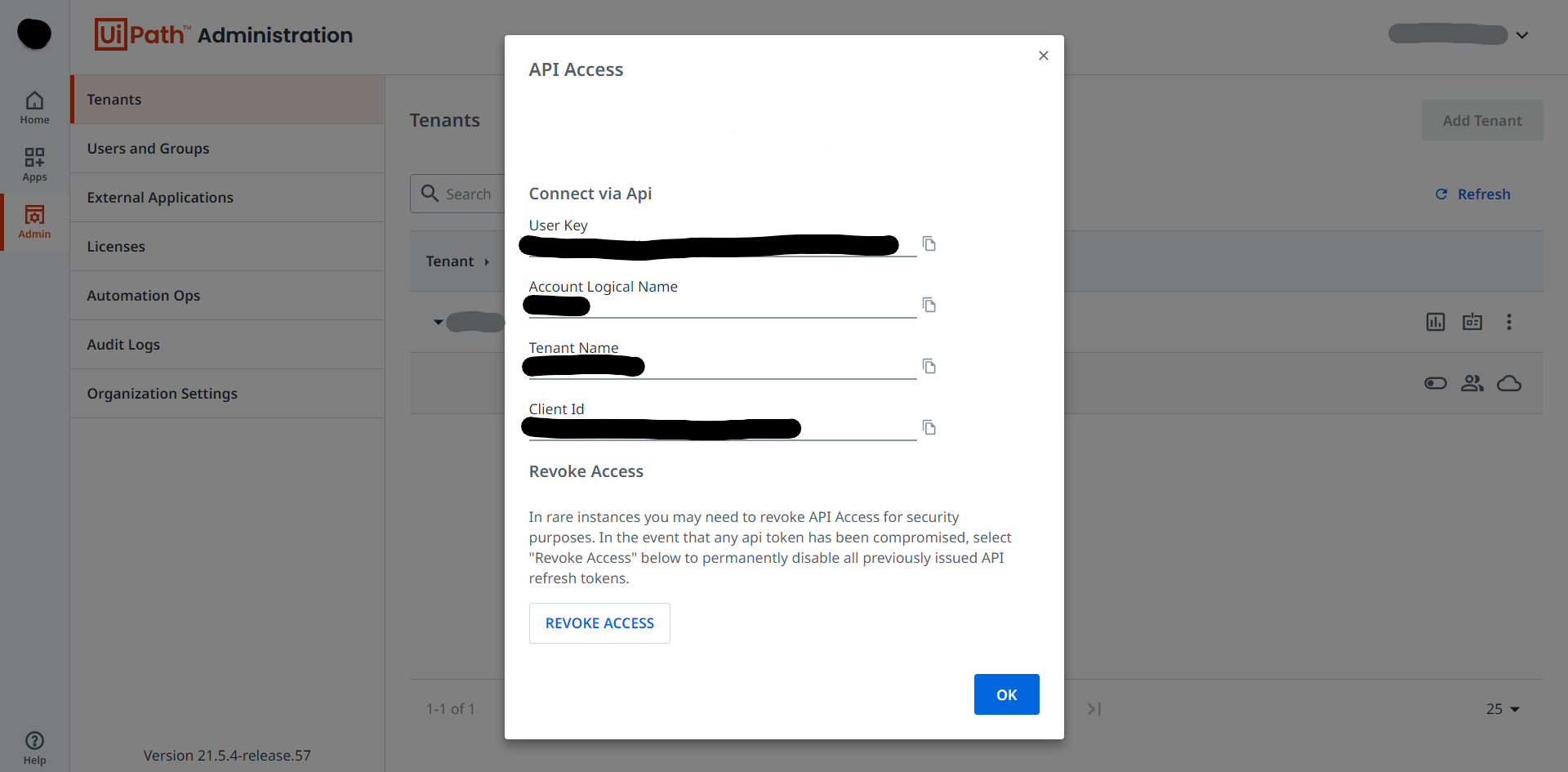This screenshot has width=1568, height=772.
Task: Click the REVOKE ACCESS button
Action: click(x=599, y=623)
